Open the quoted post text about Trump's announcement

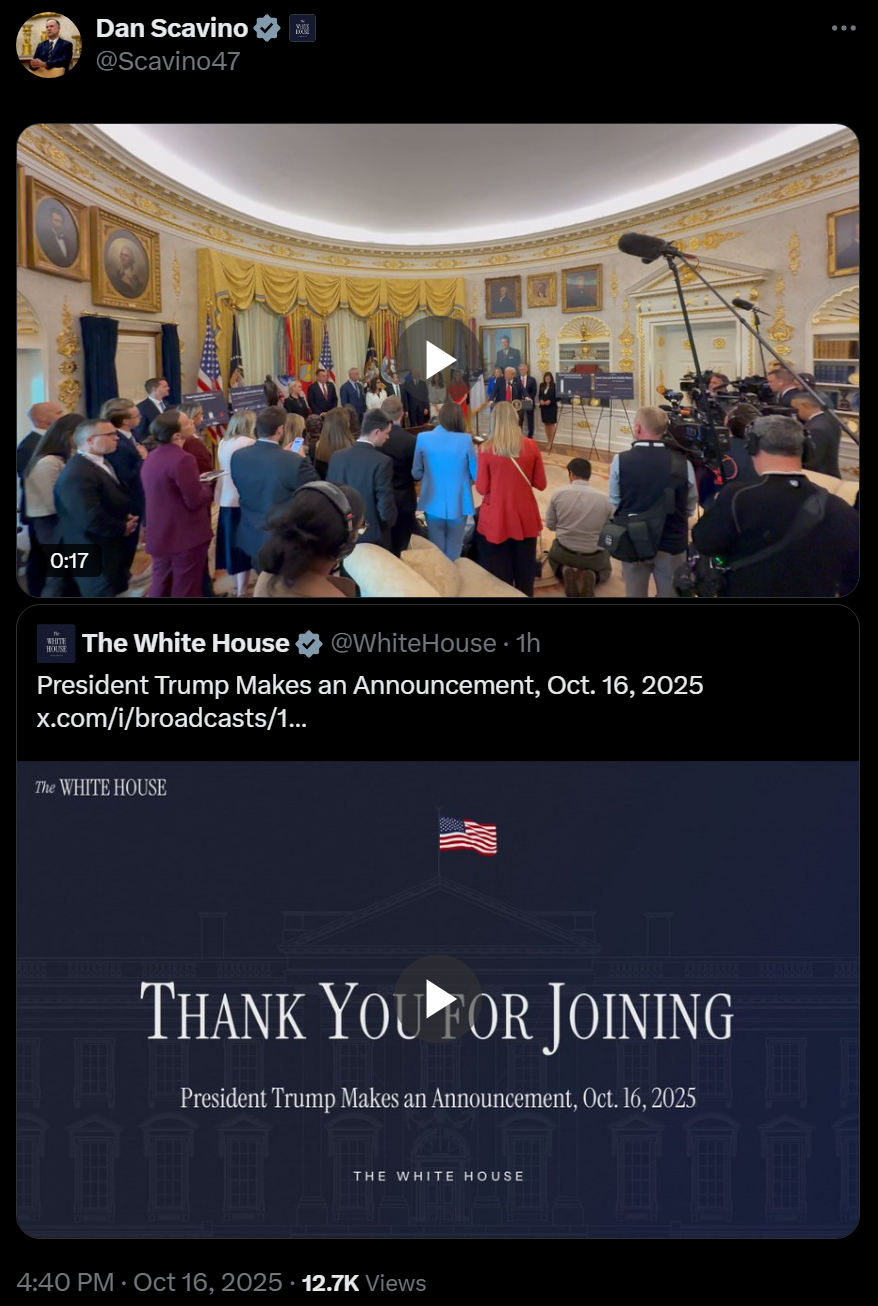[370, 686]
